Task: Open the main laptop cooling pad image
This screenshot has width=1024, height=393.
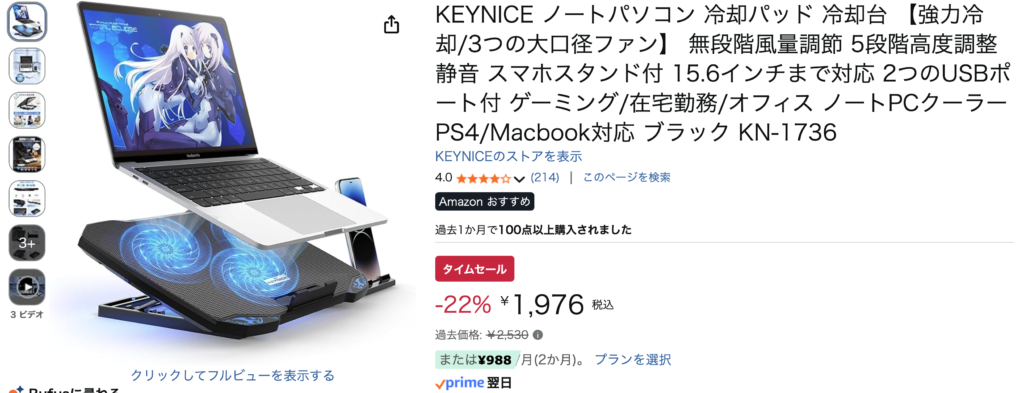Action: 235,176
